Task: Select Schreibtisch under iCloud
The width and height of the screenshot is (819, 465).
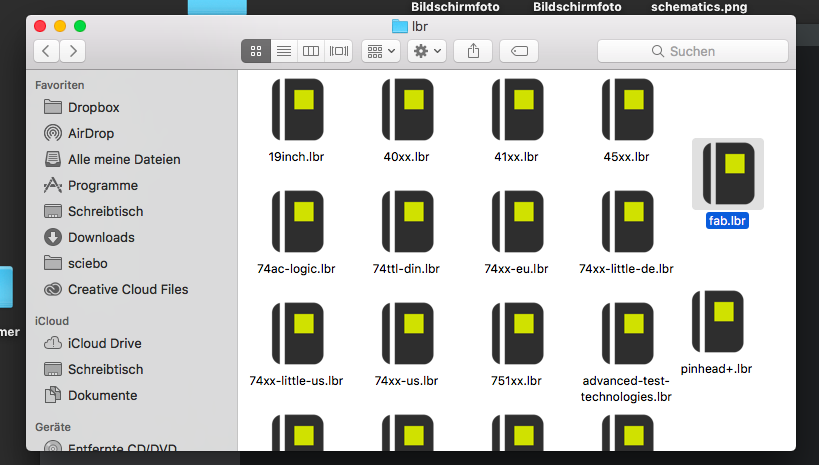Action: [x=93, y=369]
